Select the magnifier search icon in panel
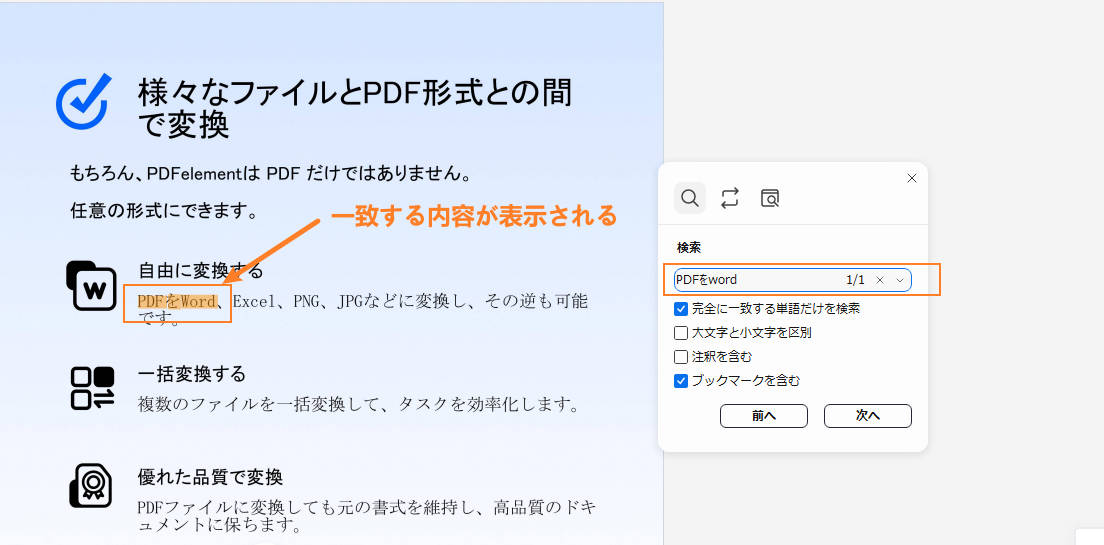Viewport: 1104px width, 545px height. pos(689,198)
